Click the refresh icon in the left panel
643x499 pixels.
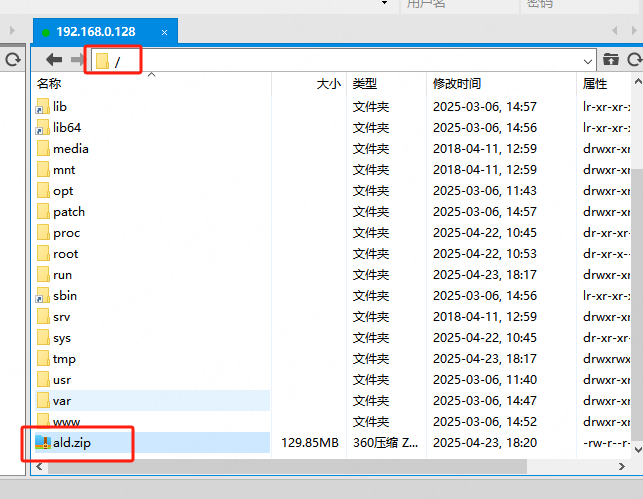click(13, 60)
